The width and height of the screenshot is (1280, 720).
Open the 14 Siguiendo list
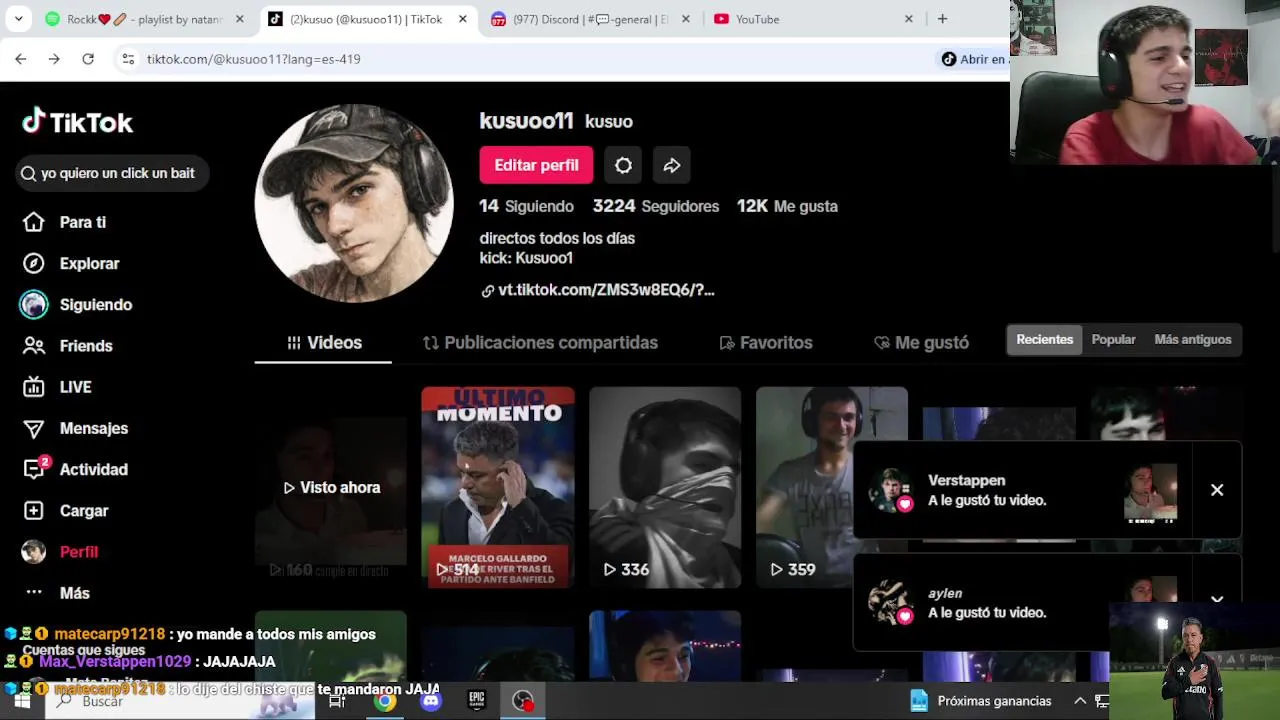tap(526, 206)
